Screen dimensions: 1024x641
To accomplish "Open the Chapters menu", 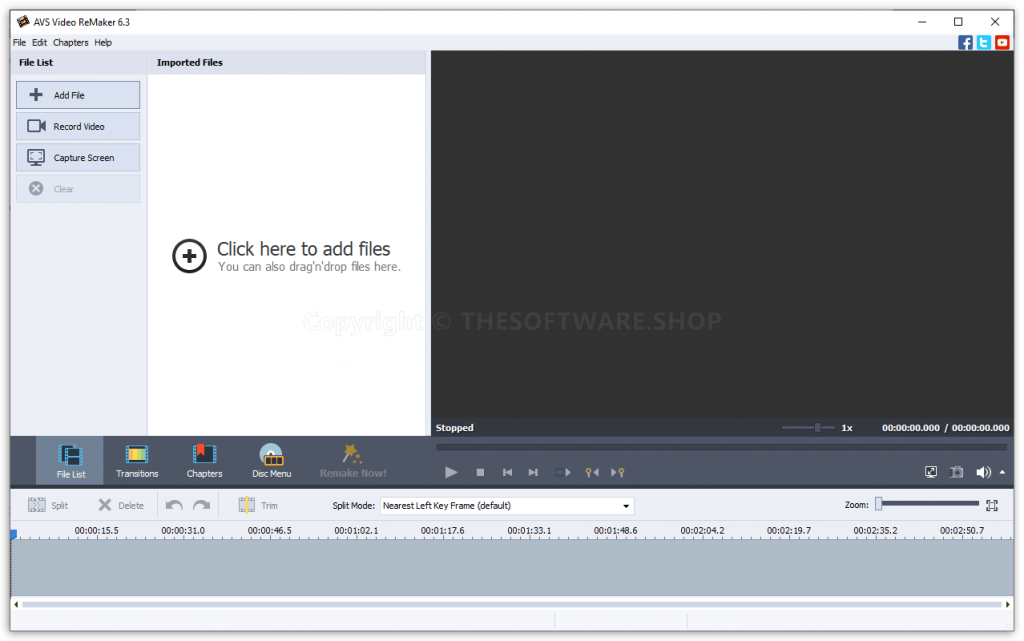I will pyautogui.click(x=71, y=42).
